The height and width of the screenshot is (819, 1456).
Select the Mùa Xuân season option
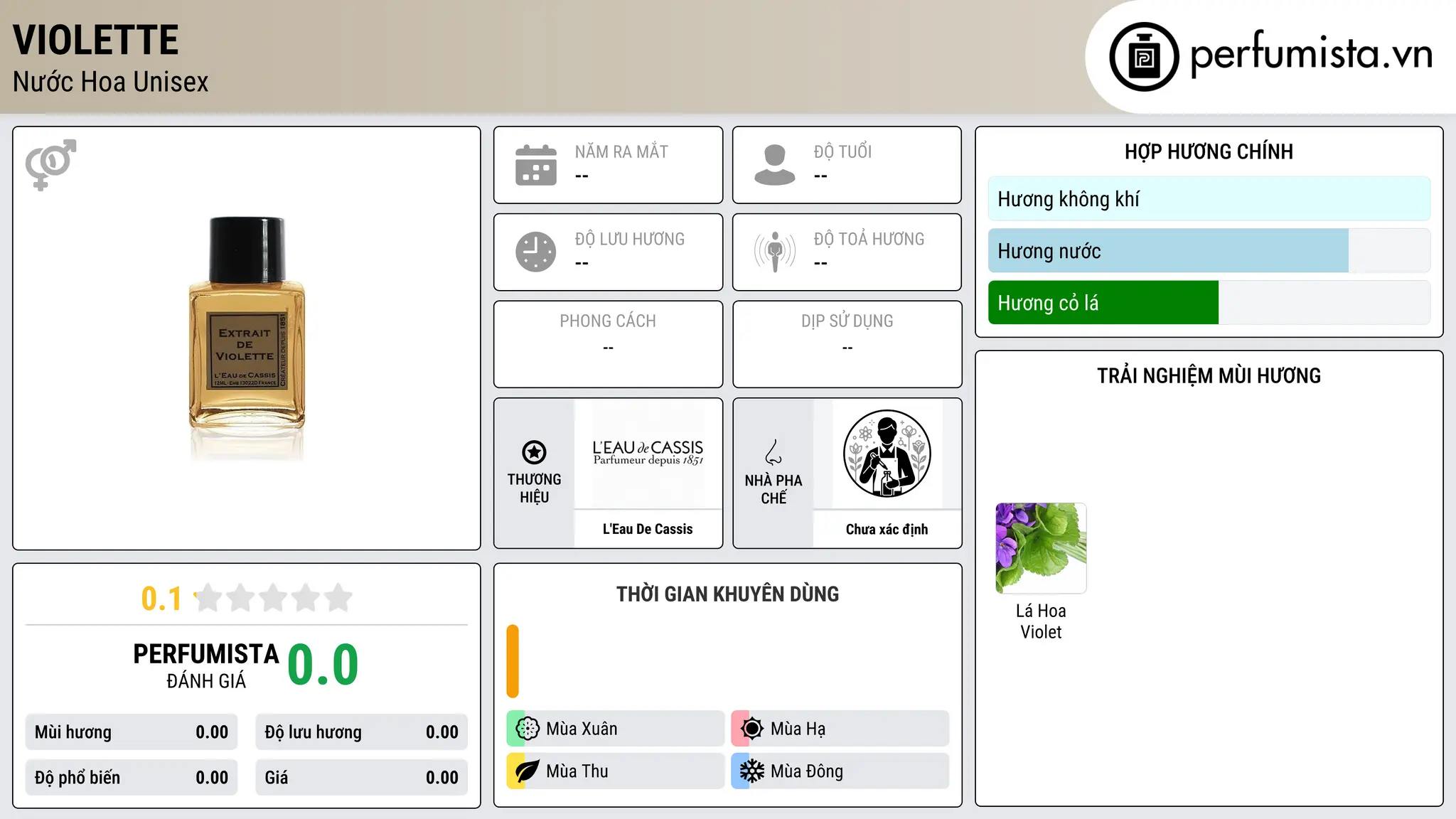pyautogui.click(x=615, y=729)
